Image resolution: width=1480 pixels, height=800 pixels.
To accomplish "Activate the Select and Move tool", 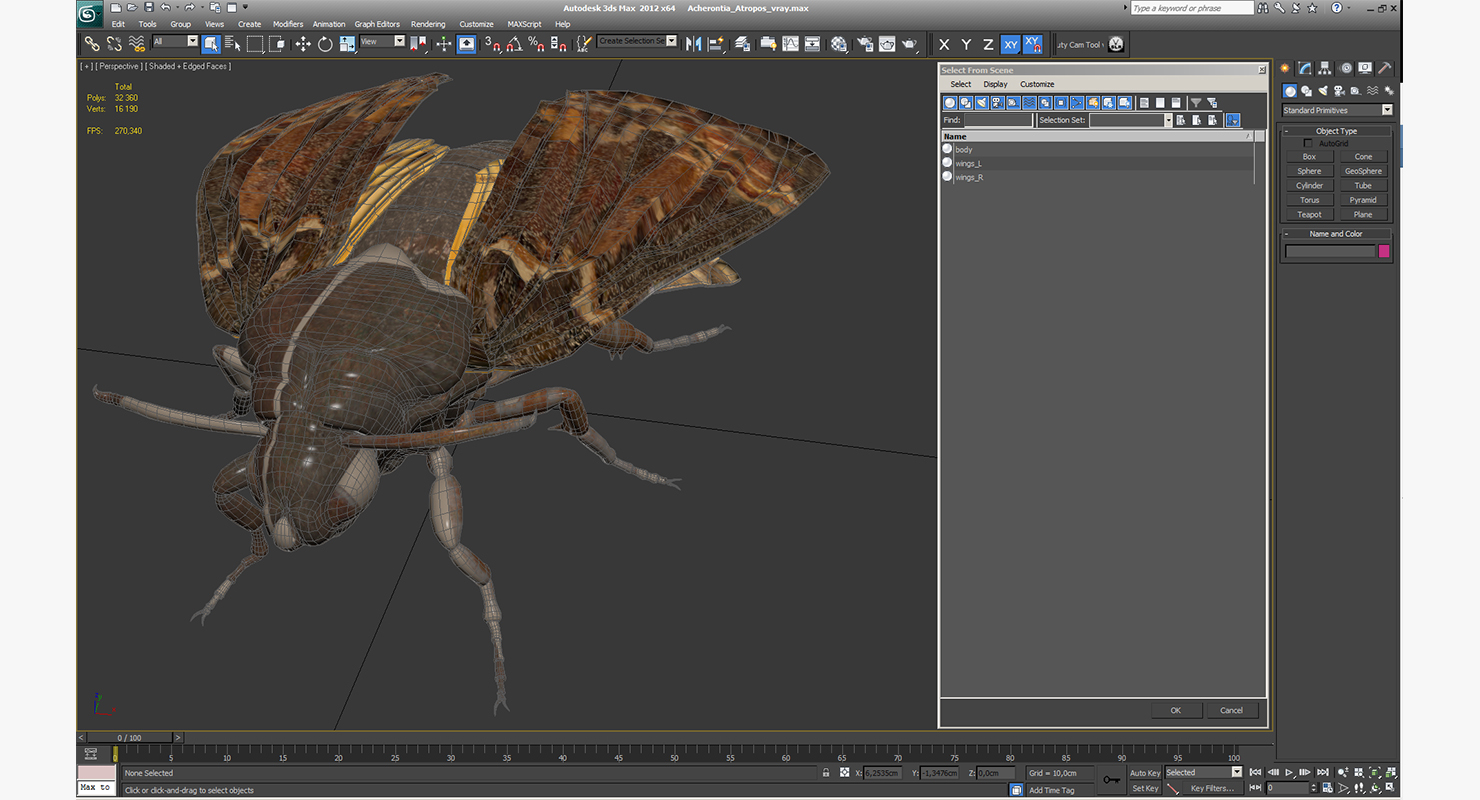I will coord(303,44).
